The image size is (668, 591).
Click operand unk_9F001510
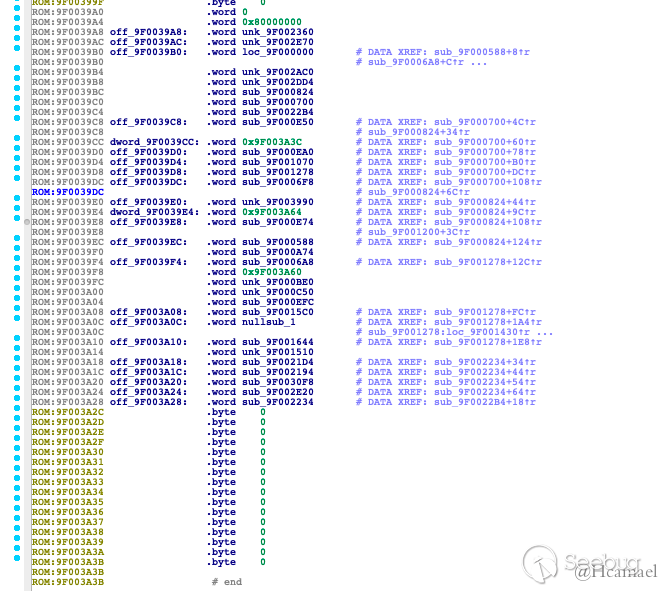click(x=278, y=352)
